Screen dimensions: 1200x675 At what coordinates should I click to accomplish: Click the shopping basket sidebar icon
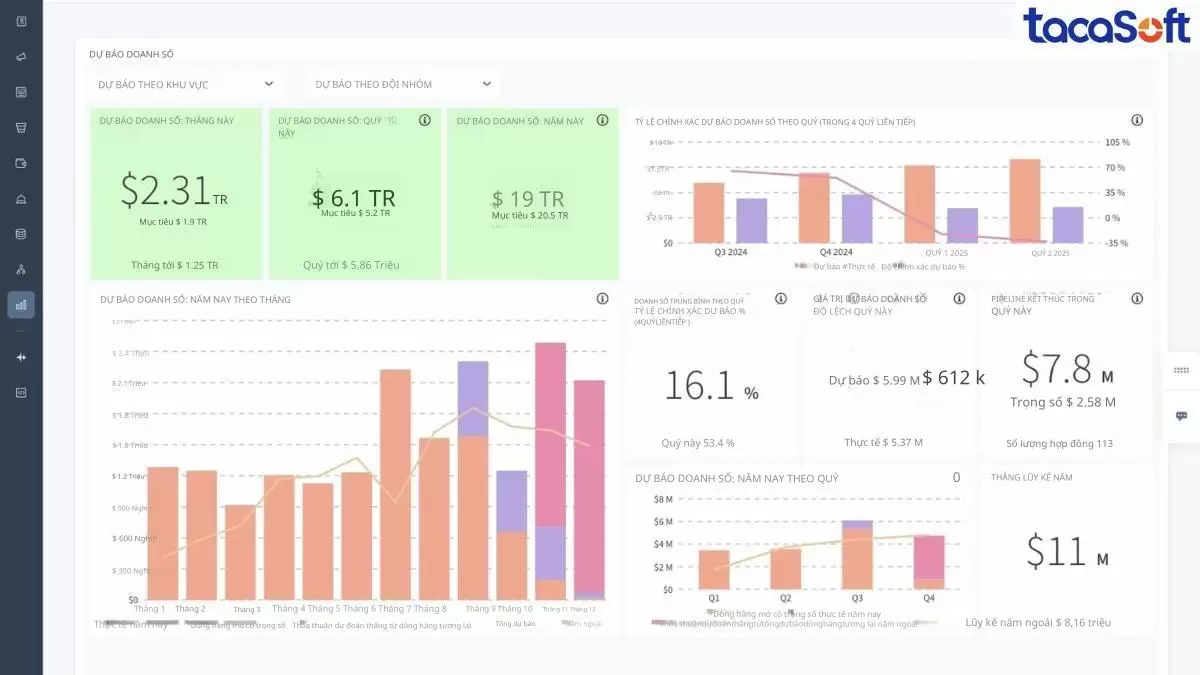point(21,127)
